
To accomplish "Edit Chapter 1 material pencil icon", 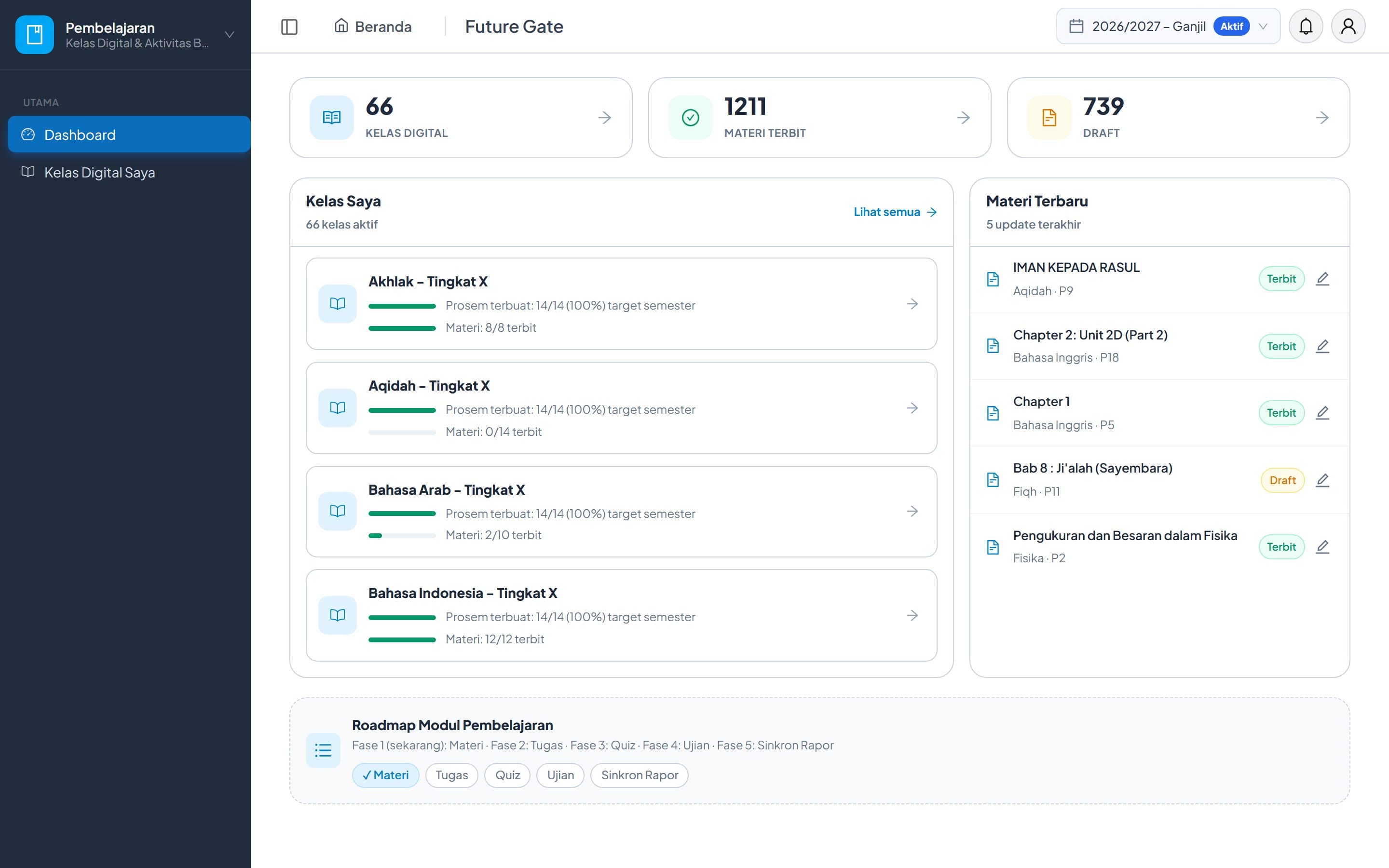I will point(1322,413).
